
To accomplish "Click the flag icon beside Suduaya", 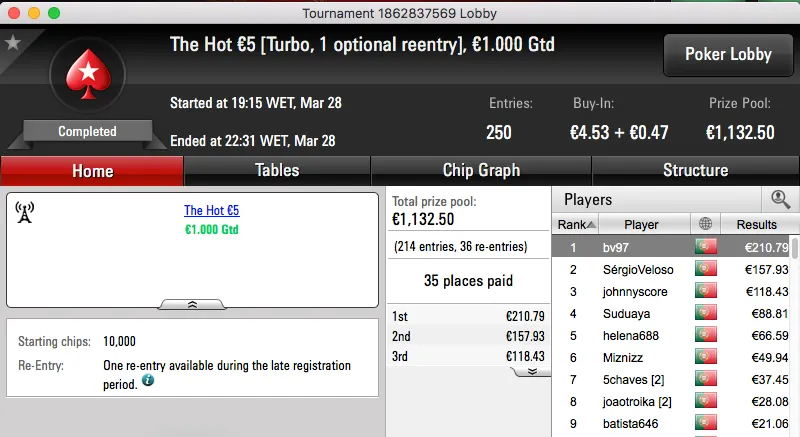I will point(706,313).
